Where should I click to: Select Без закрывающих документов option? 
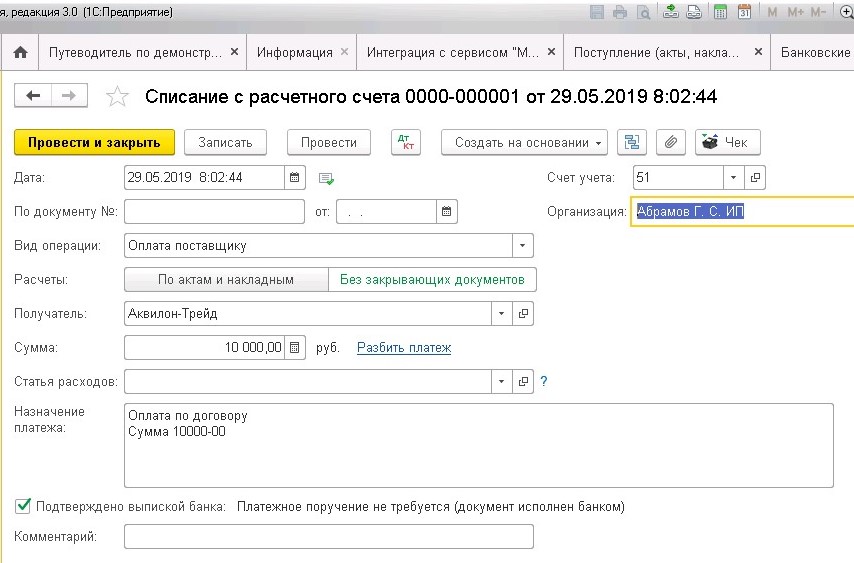coord(432,280)
